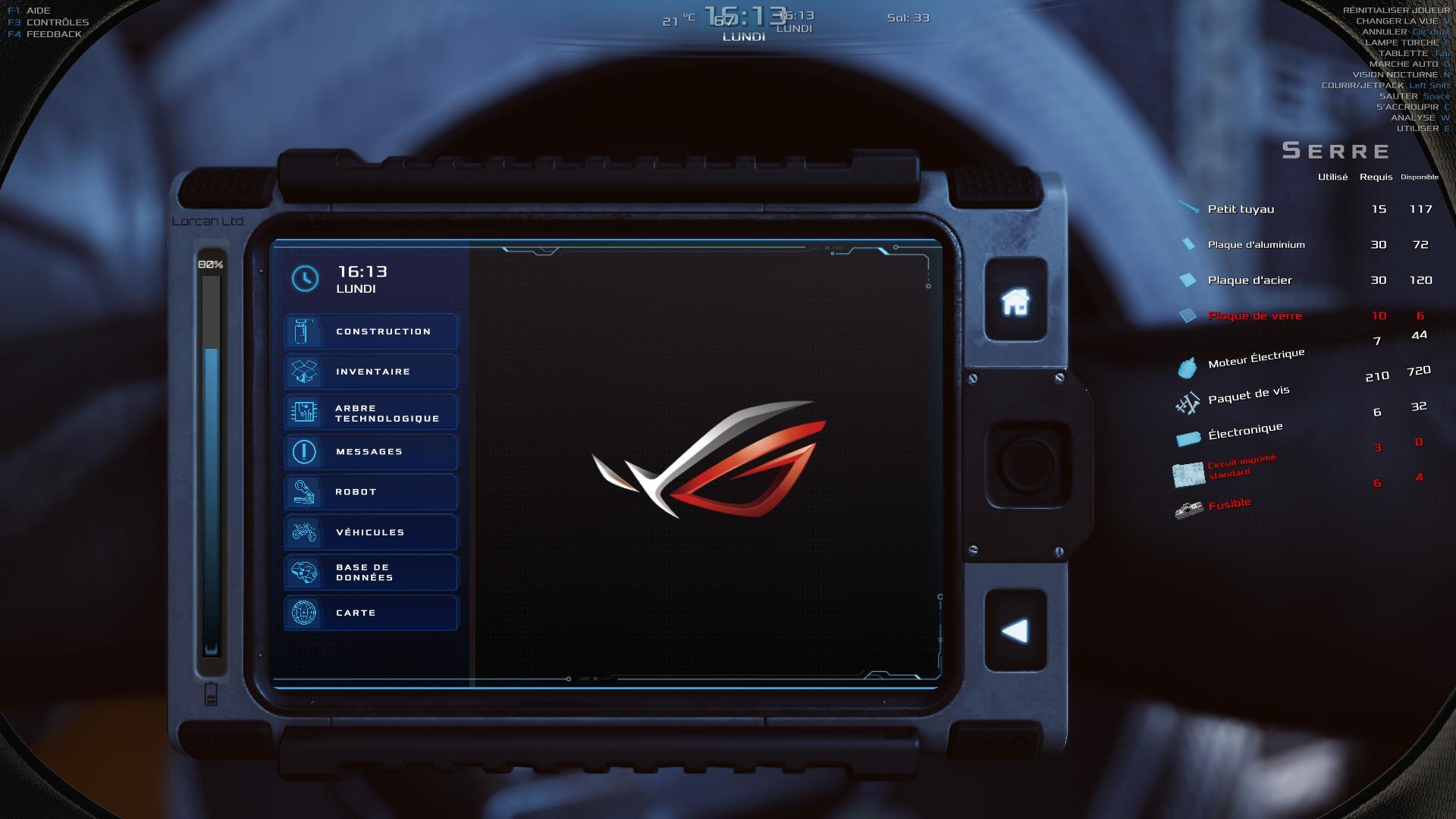The image size is (1456, 819).
Task: Click the Plaque d'acier item icon
Action: [1188, 280]
